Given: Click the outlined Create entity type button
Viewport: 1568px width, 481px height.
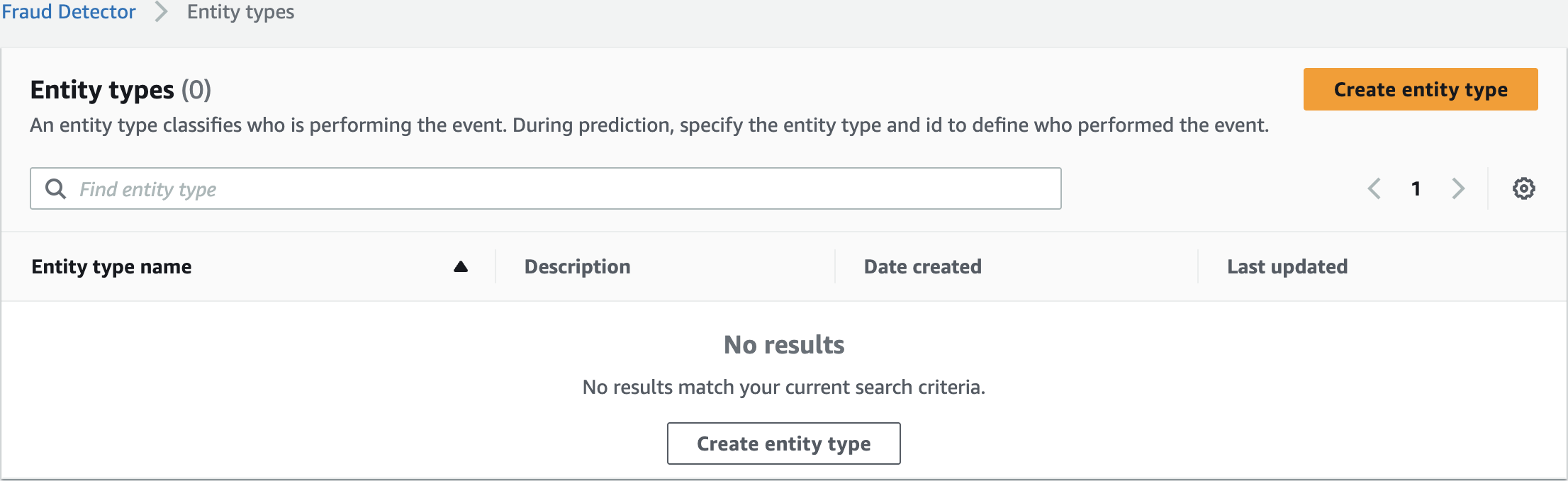Looking at the screenshot, I should coord(783,443).
